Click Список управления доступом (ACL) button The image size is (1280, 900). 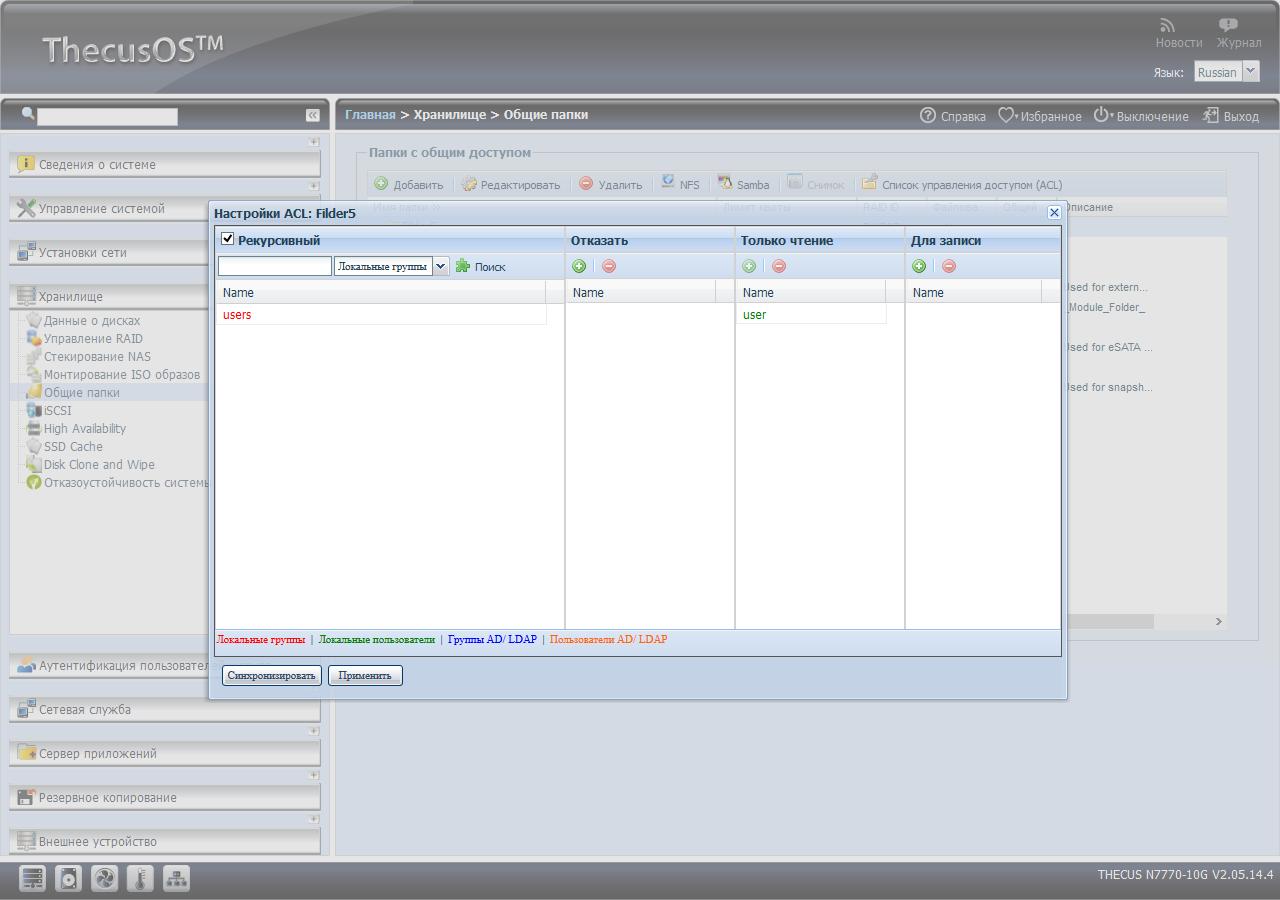click(x=962, y=185)
